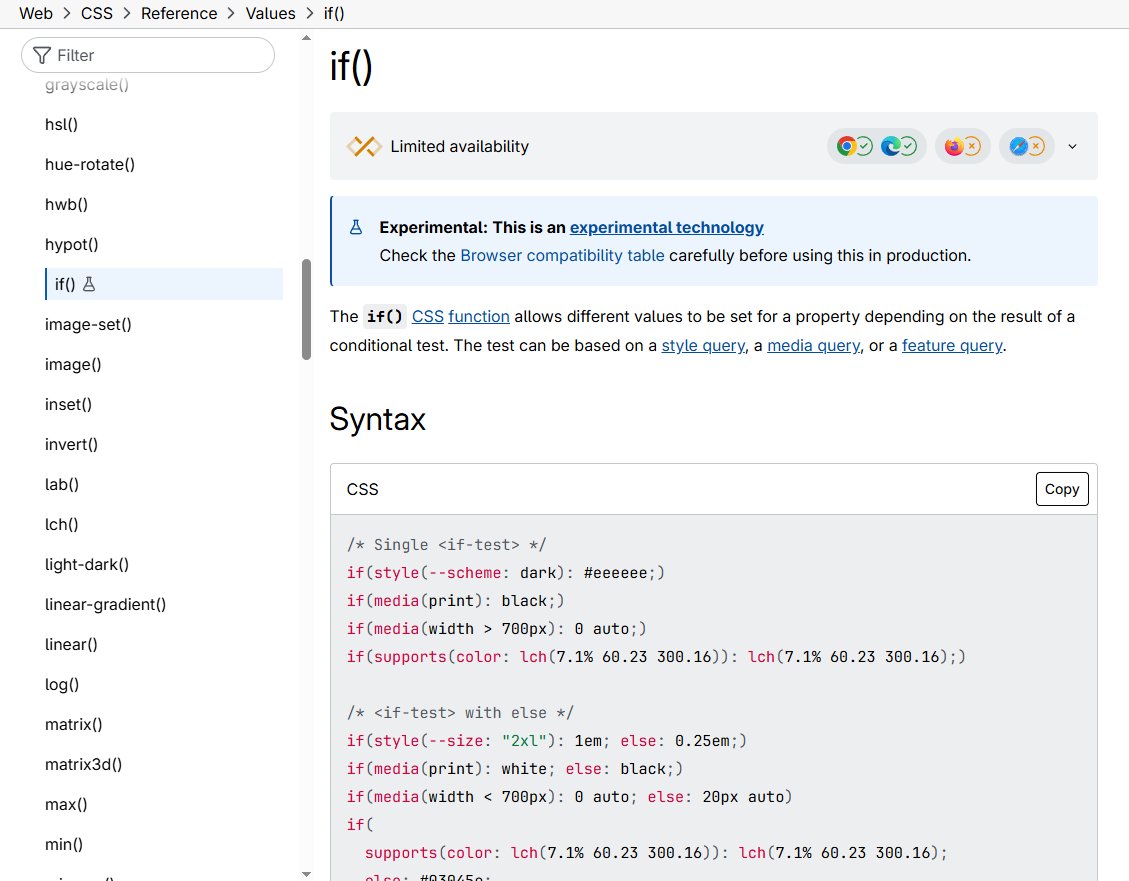1129x881 pixels.
Task: Focus the sidebar Filter input field
Action: pos(148,55)
